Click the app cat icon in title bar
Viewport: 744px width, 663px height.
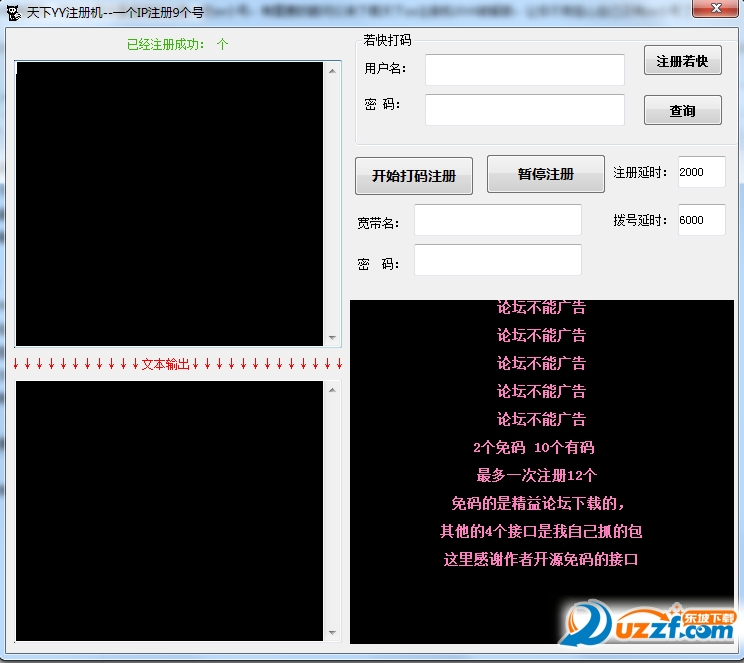pos(13,12)
